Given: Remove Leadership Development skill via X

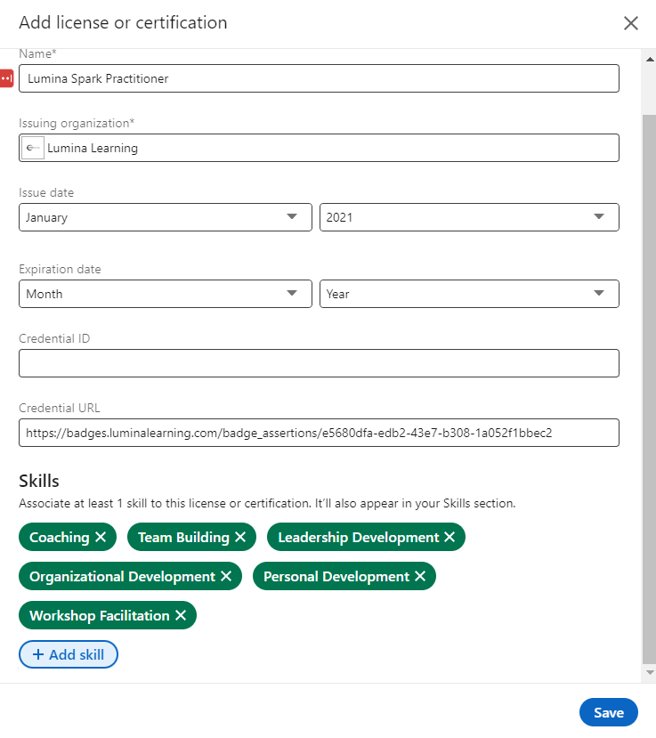Looking at the screenshot, I should [450, 537].
